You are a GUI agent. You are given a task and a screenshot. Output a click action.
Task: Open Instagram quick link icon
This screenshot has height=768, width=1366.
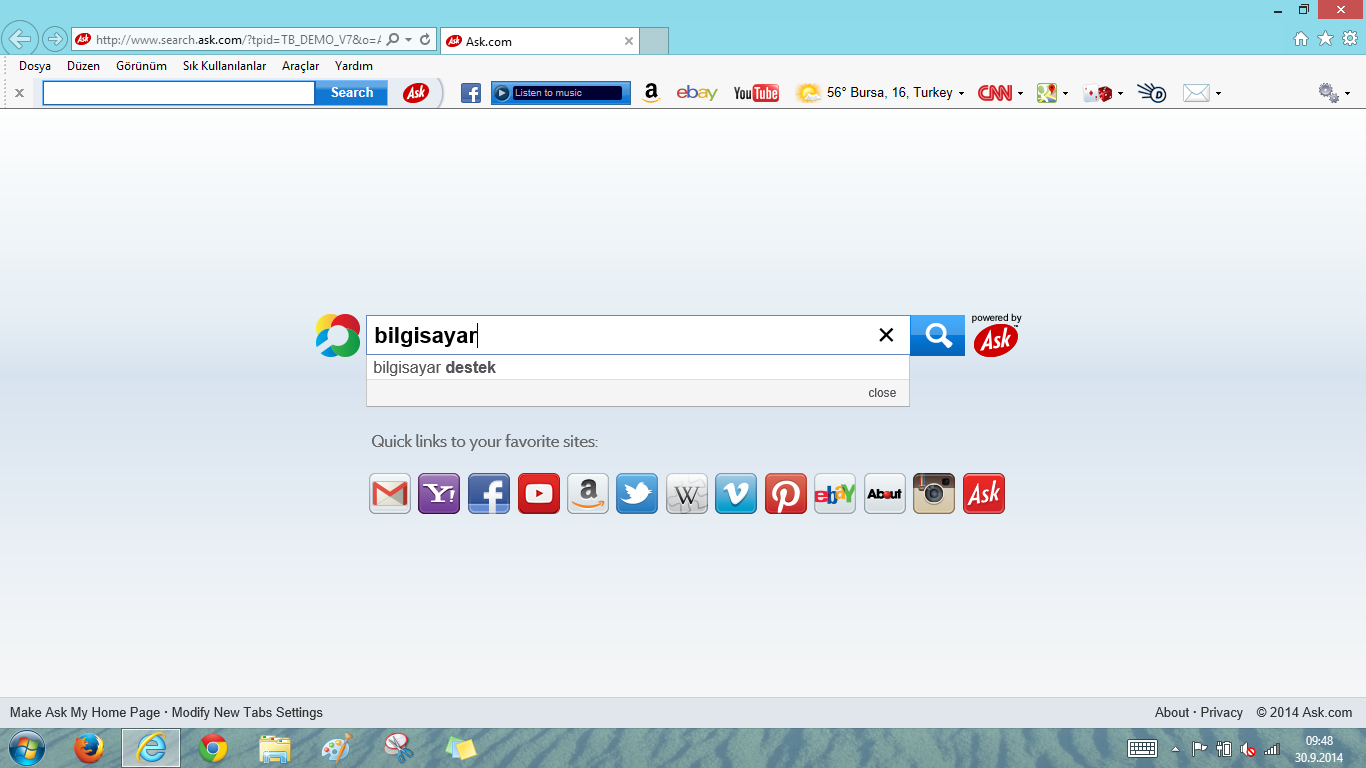coord(934,493)
